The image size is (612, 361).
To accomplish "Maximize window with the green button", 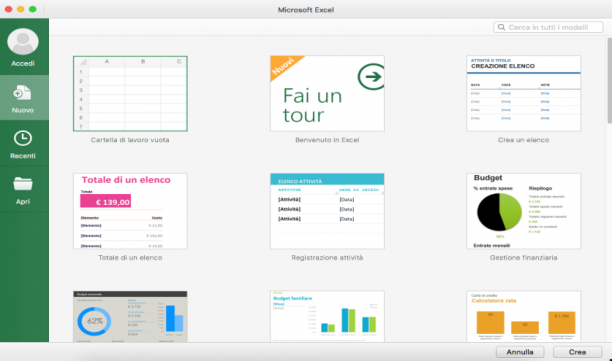I will click(x=33, y=9).
